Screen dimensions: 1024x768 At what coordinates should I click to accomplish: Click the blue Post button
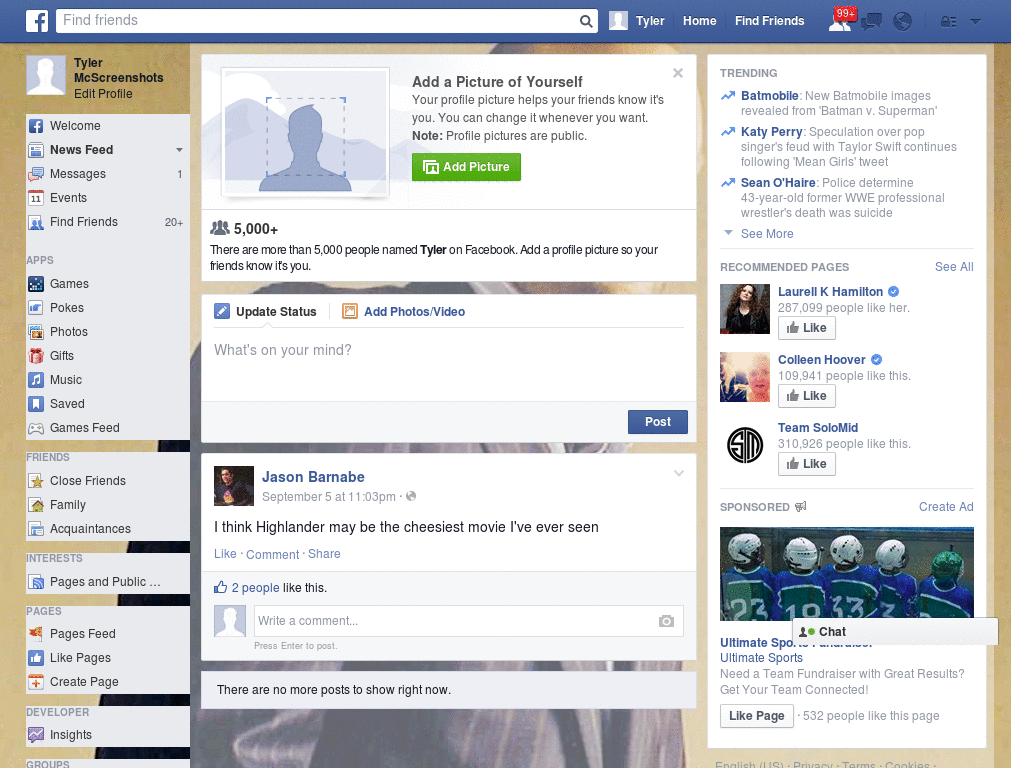[x=658, y=422]
